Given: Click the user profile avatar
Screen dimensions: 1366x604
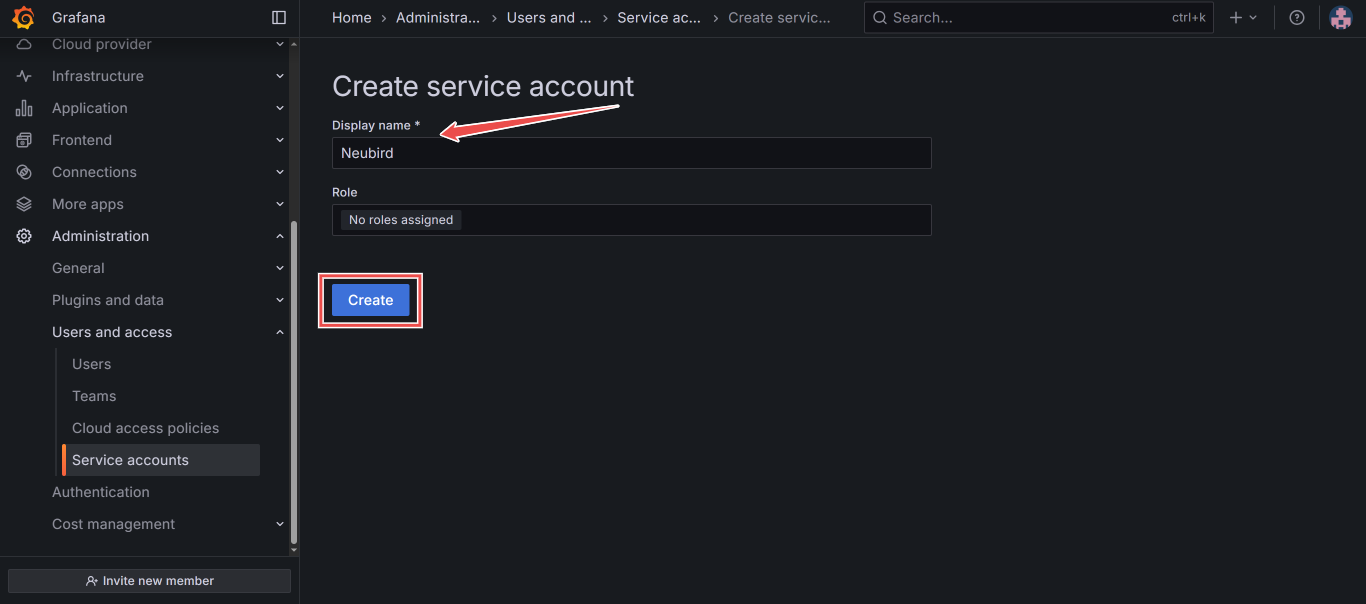Looking at the screenshot, I should tap(1341, 17).
